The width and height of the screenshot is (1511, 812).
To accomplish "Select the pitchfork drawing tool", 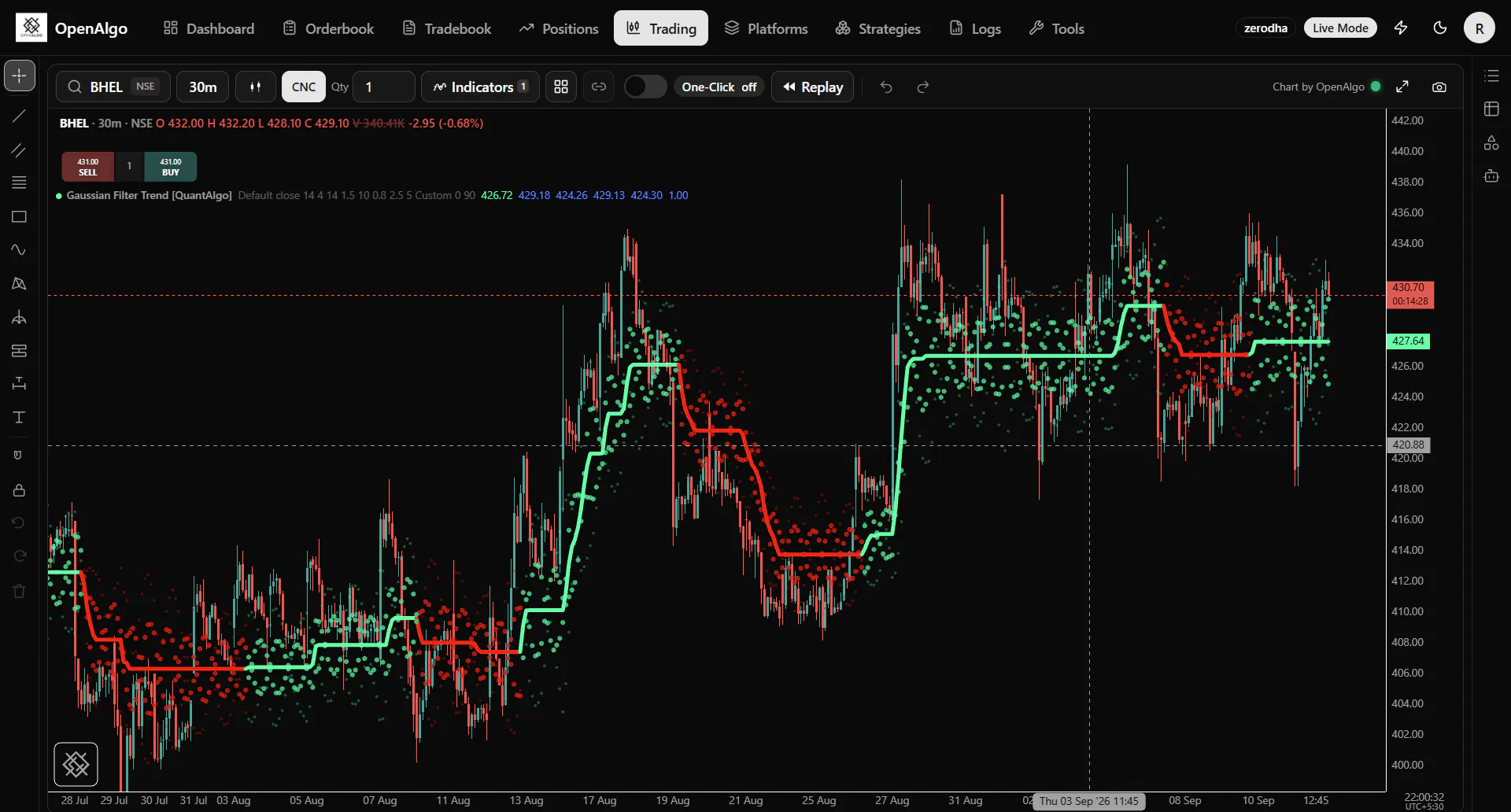I will tap(20, 317).
